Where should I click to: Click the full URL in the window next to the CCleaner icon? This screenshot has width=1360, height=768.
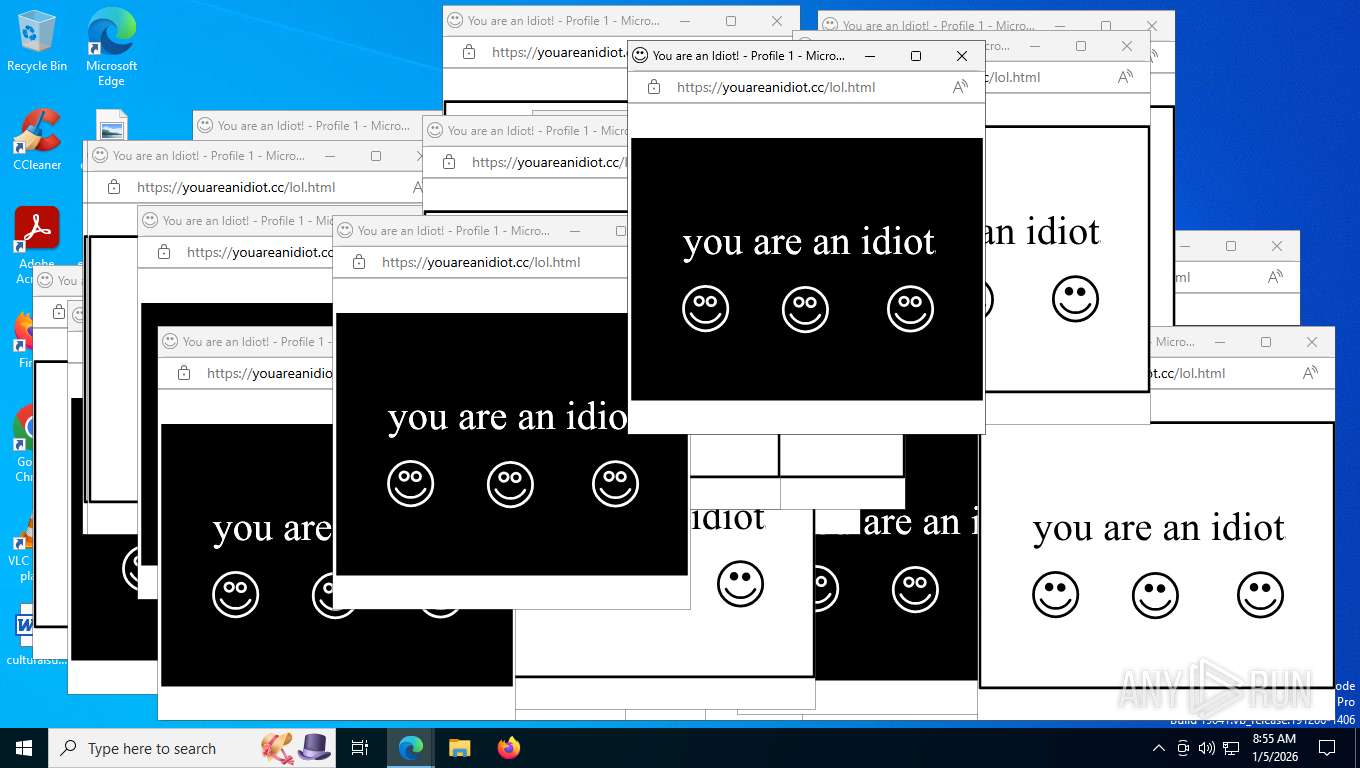[236, 187]
